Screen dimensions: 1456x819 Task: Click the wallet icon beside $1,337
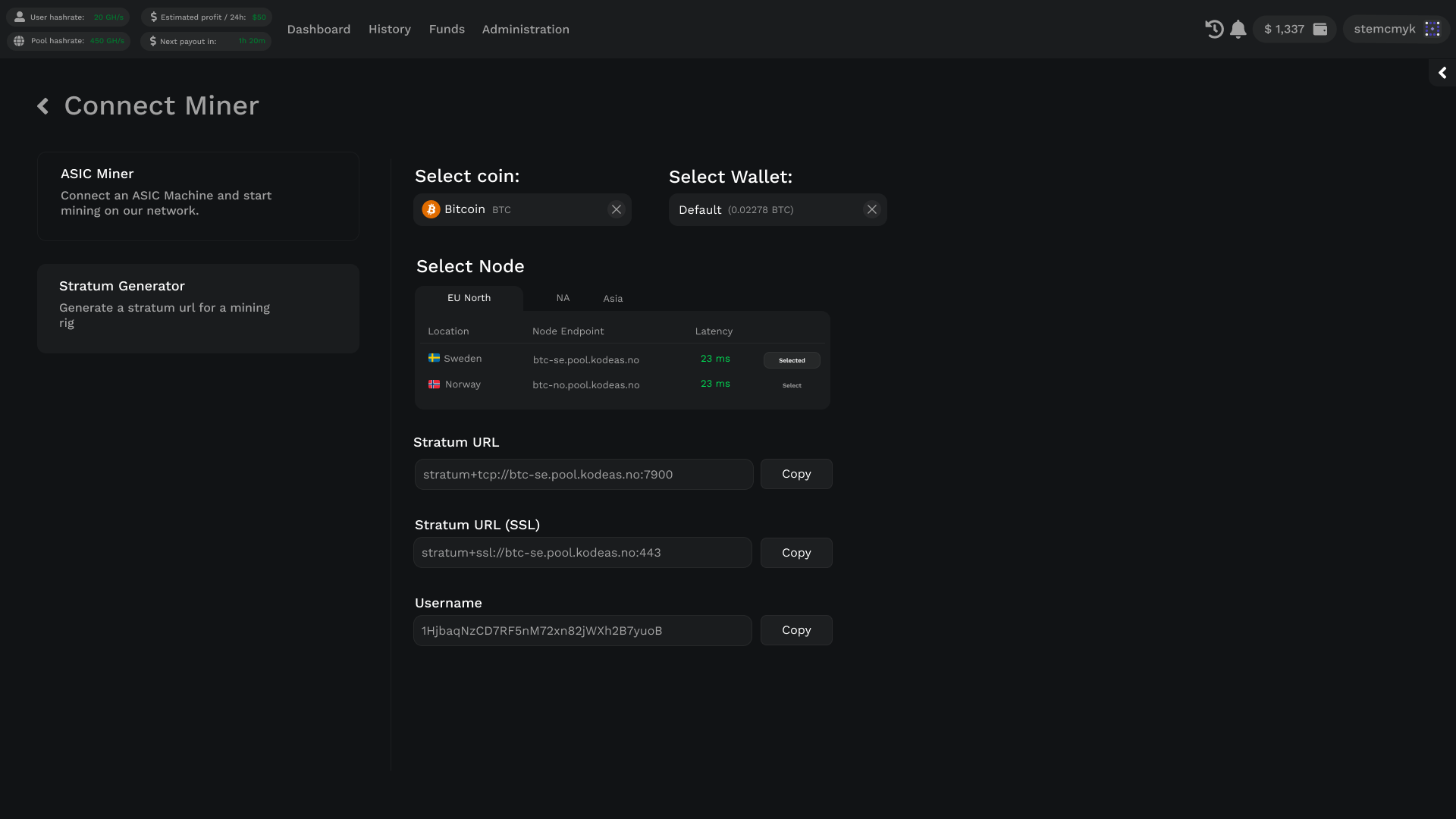(x=1320, y=29)
